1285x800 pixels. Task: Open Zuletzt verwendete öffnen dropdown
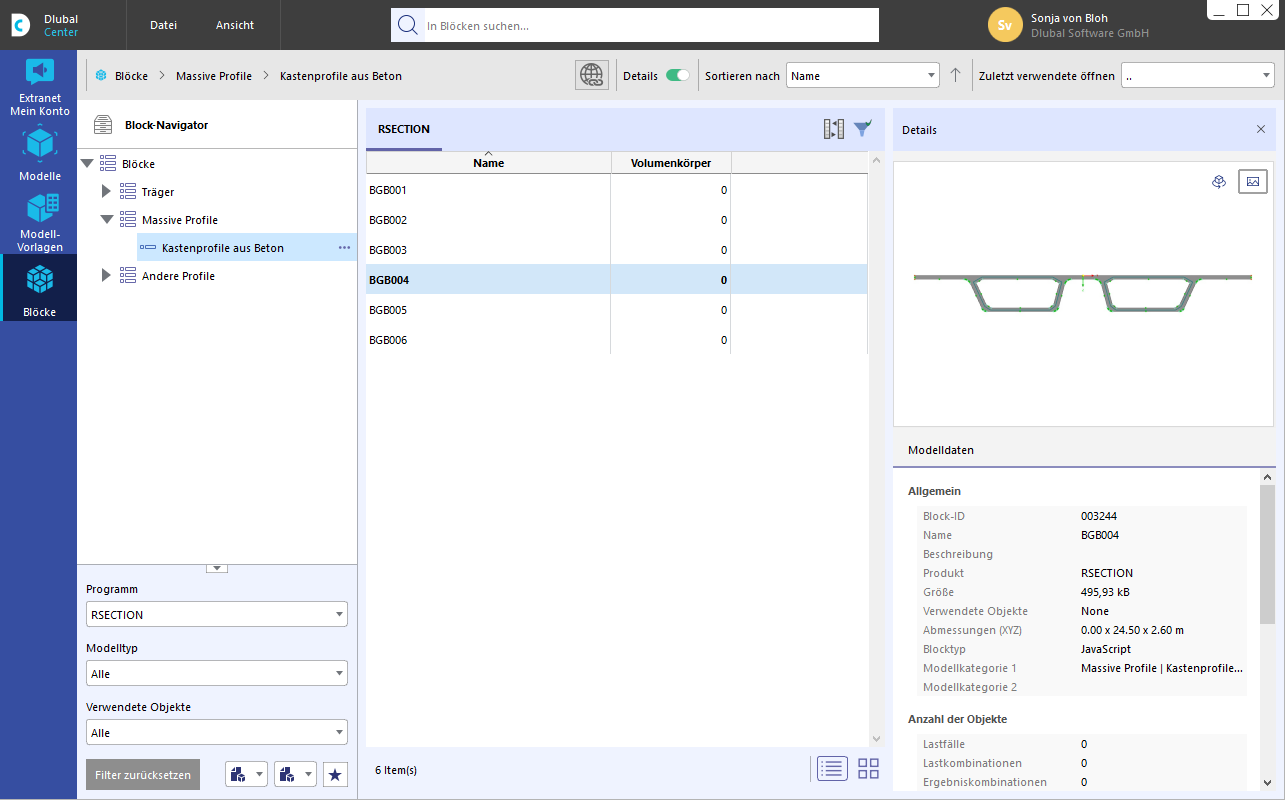(x=1198, y=76)
